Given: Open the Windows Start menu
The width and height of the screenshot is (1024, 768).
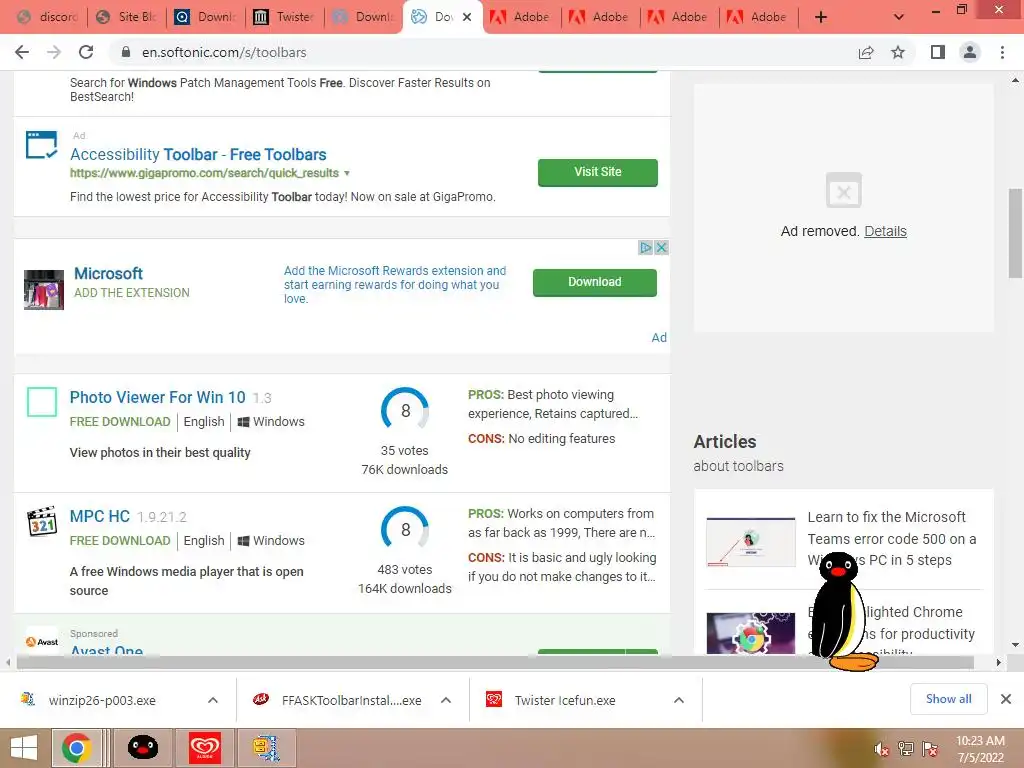Looking at the screenshot, I should [x=24, y=748].
